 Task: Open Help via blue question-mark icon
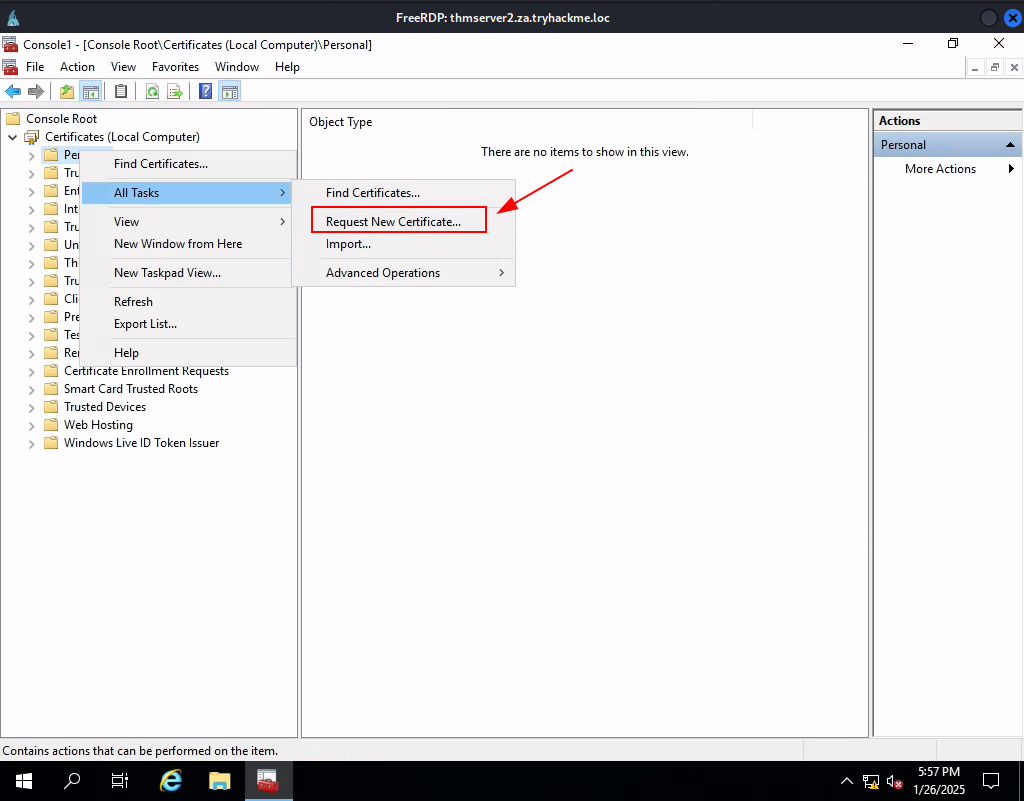[206, 91]
